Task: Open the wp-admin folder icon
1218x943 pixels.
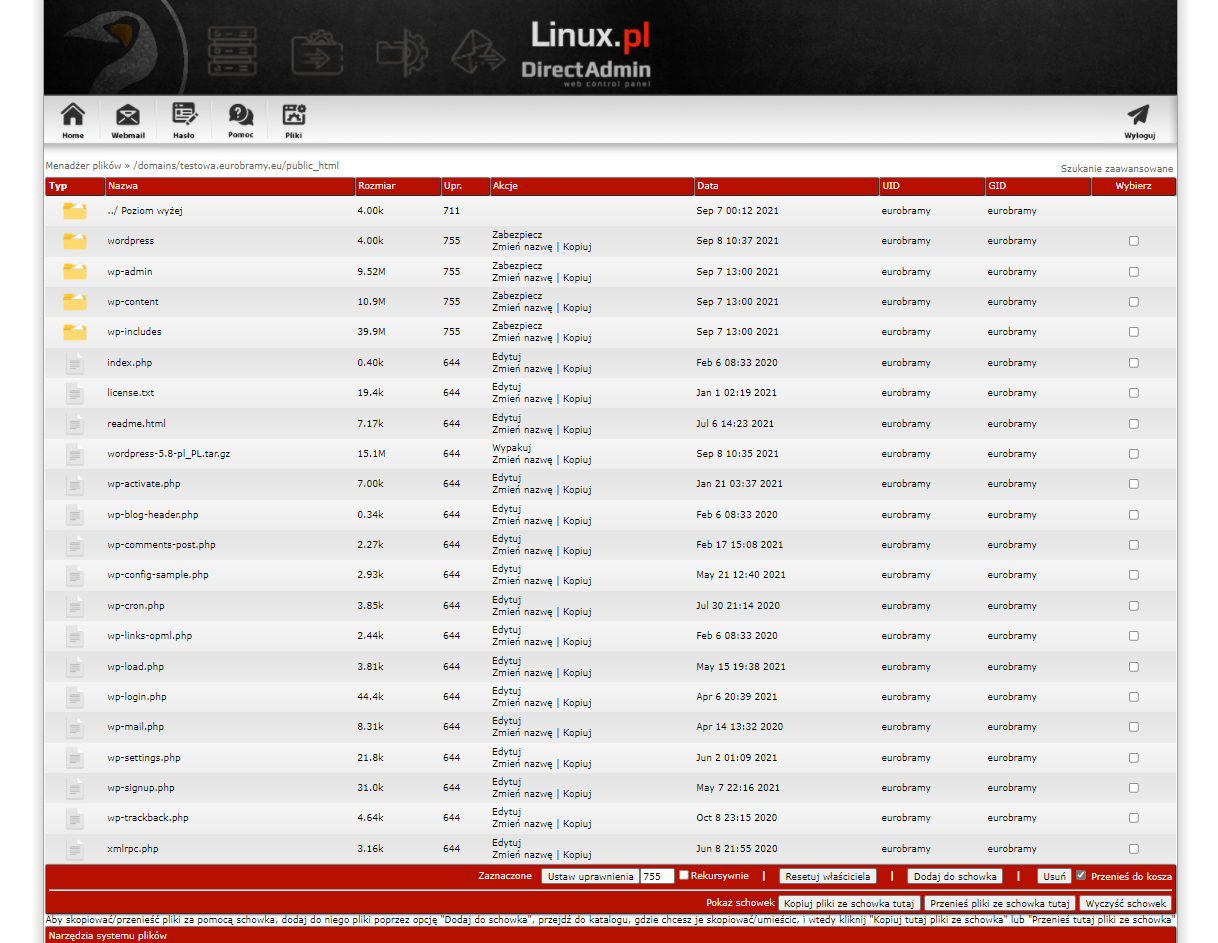Action: 75,272
